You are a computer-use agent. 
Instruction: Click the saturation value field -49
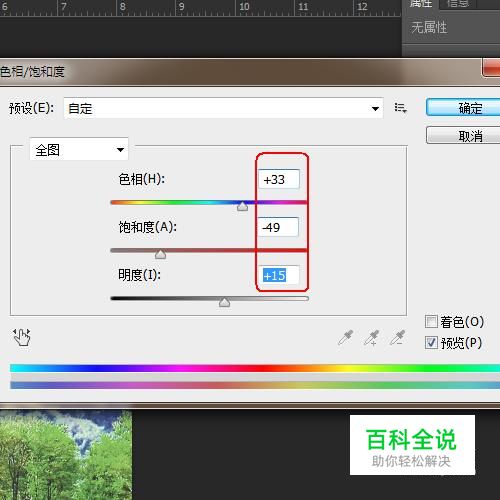[x=278, y=227]
